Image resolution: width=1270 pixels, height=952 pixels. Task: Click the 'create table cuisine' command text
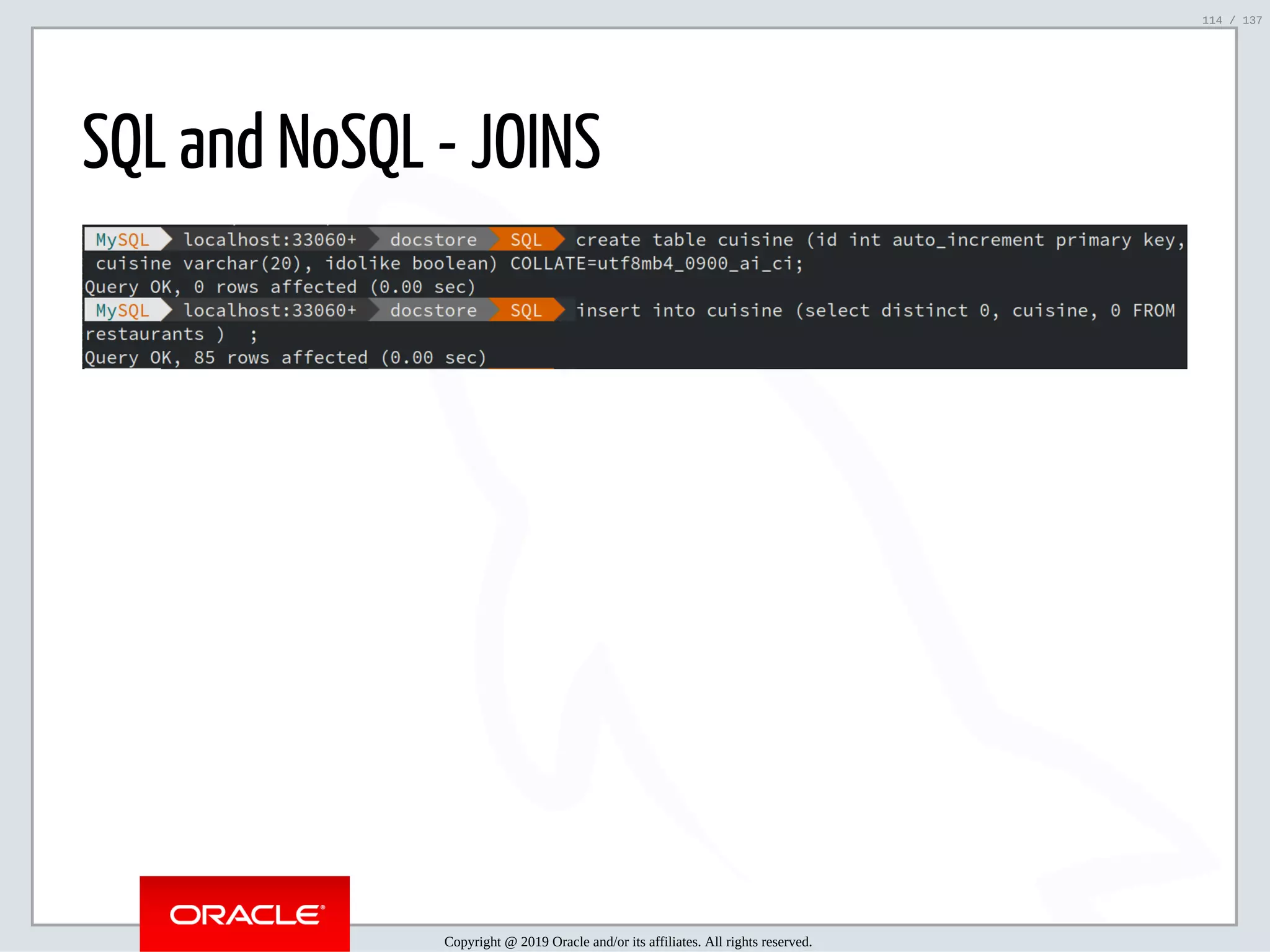(880, 240)
